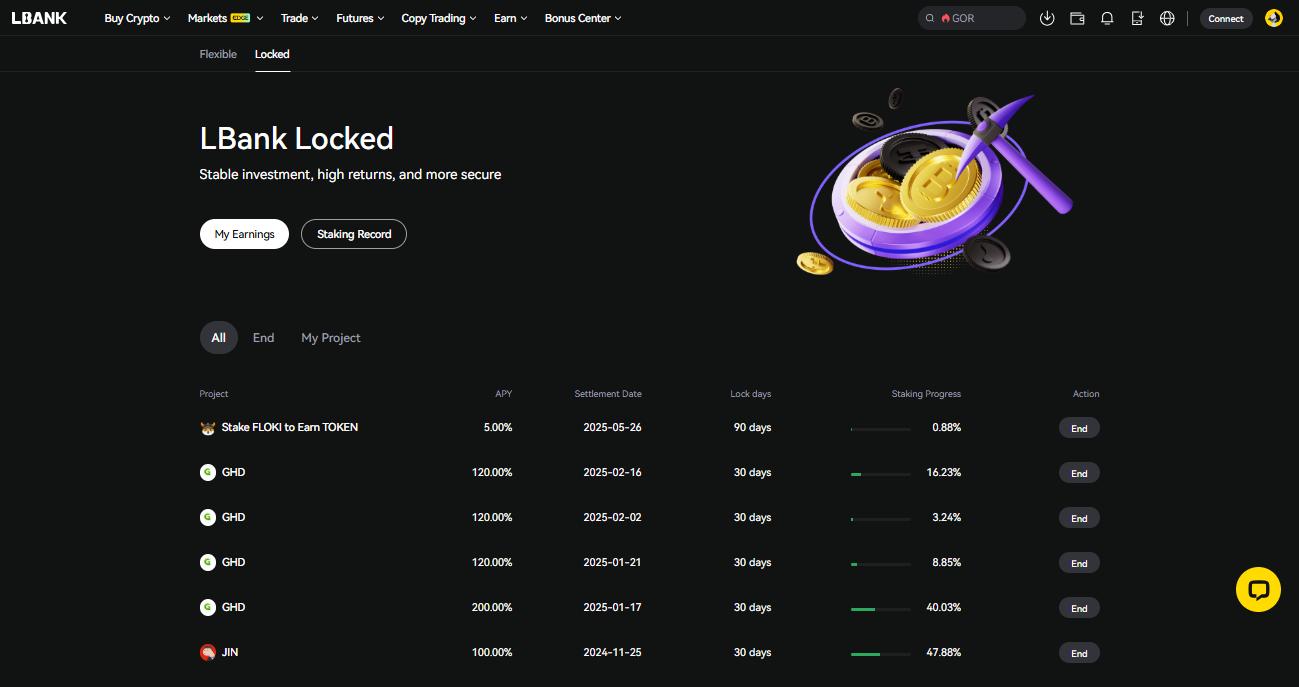Screen dimensions: 1299x687
Task: Open the Futures dropdown
Action: [x=355, y=17]
